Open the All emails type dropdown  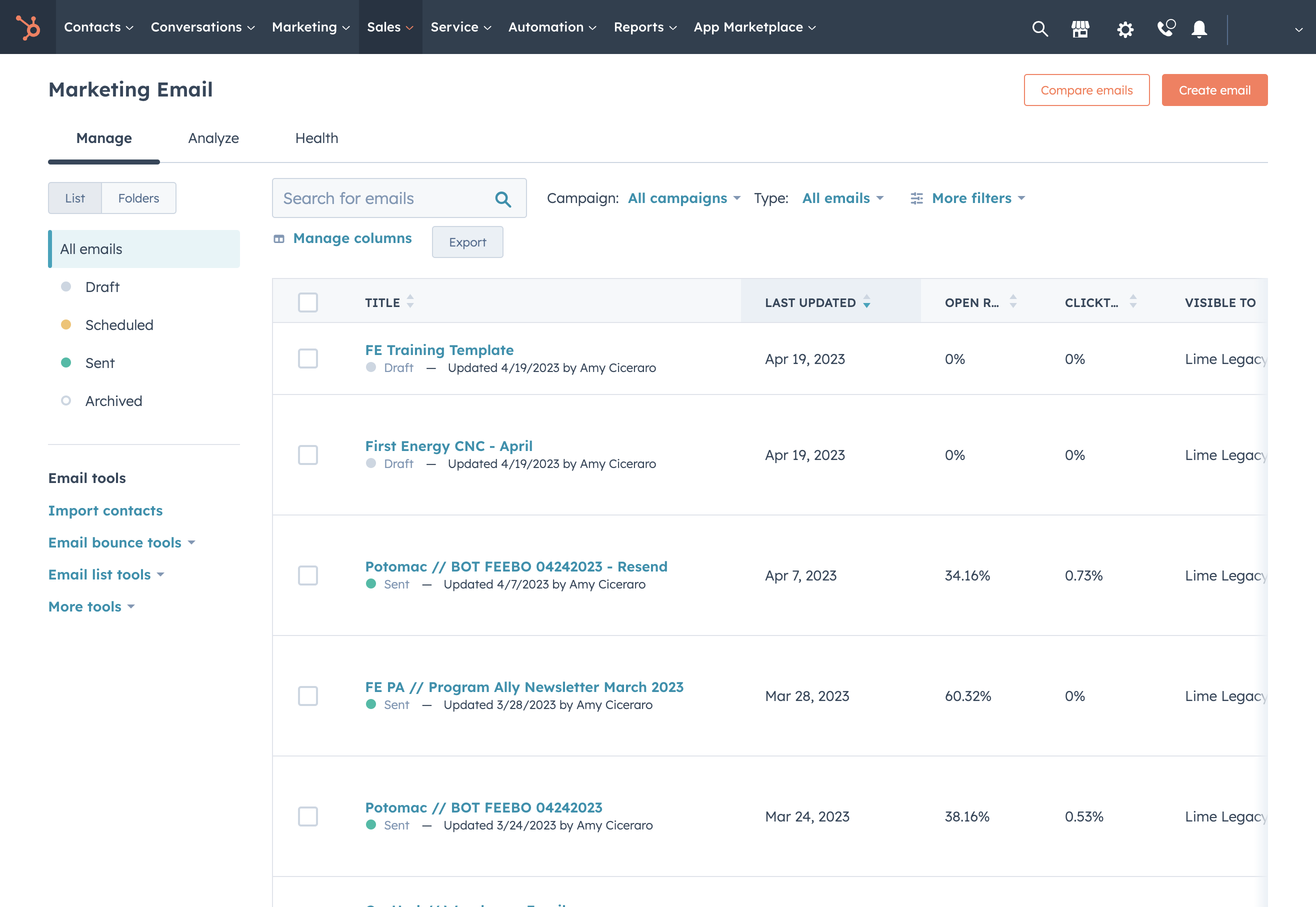(842, 198)
